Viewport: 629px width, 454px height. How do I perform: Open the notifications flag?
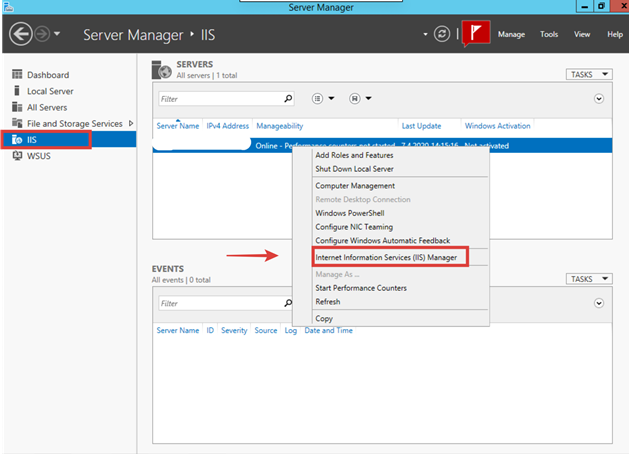coord(476,32)
